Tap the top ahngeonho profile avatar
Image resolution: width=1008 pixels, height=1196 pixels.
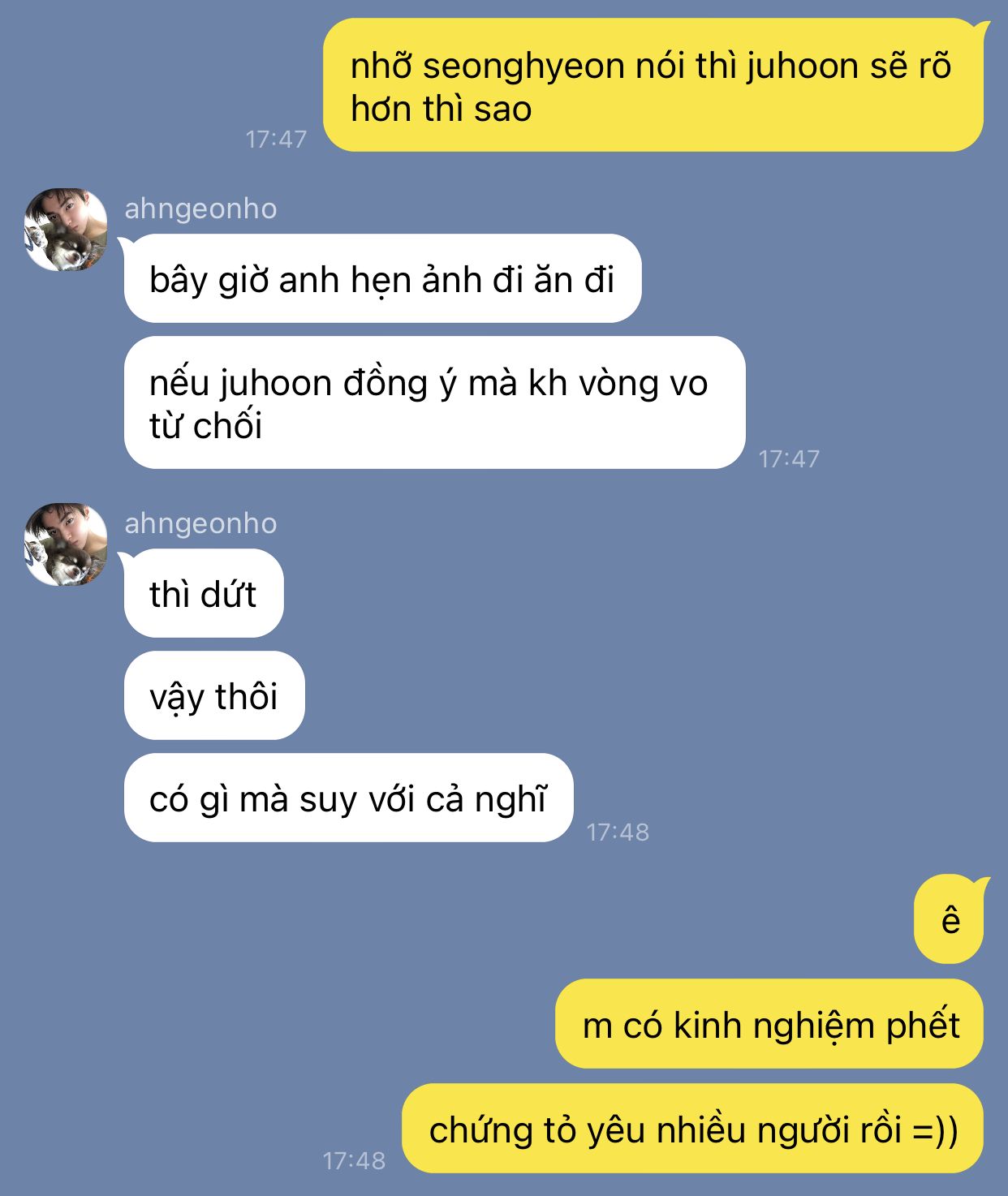click(66, 230)
